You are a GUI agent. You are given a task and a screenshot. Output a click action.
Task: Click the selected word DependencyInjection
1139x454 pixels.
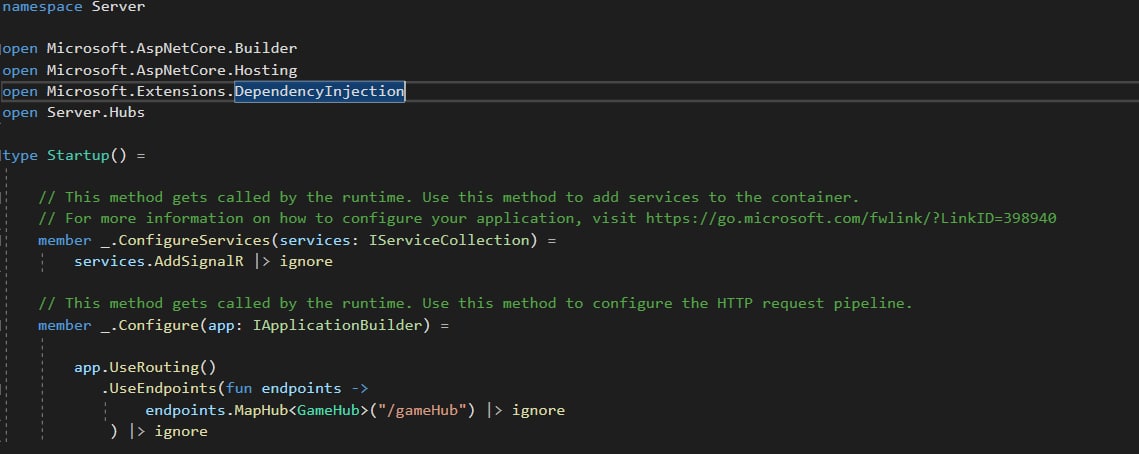[320, 92]
